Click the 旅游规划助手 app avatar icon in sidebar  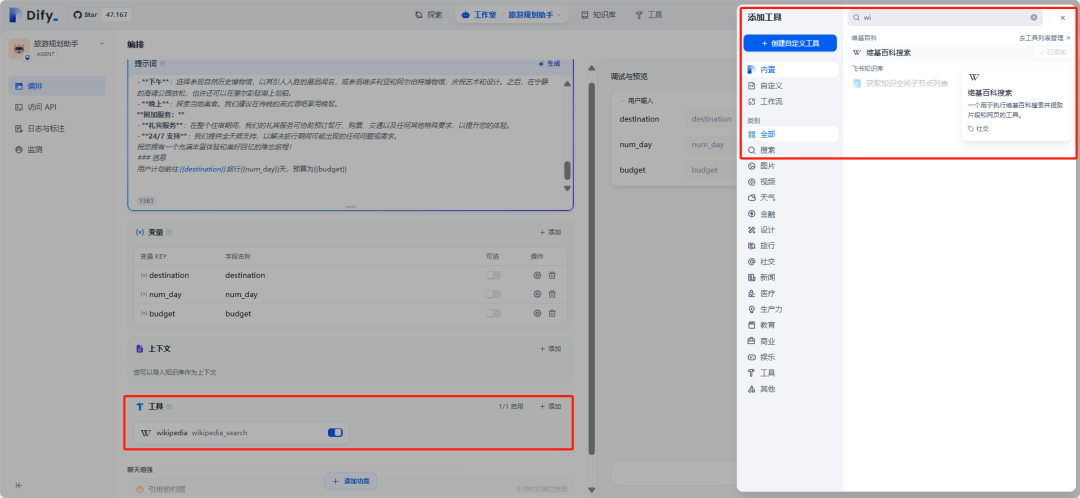click(x=19, y=49)
